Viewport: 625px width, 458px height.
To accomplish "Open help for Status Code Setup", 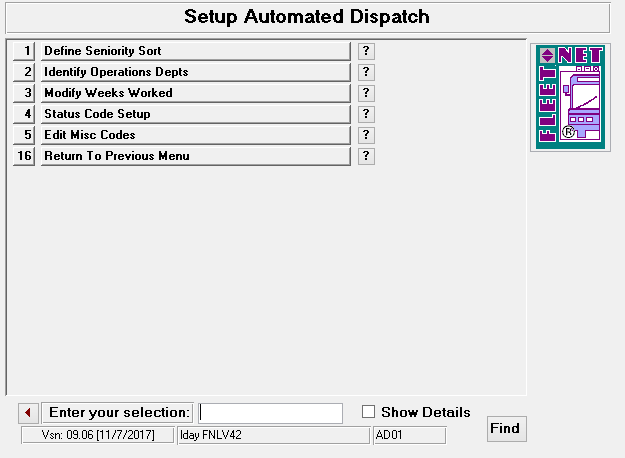I will (x=366, y=114).
